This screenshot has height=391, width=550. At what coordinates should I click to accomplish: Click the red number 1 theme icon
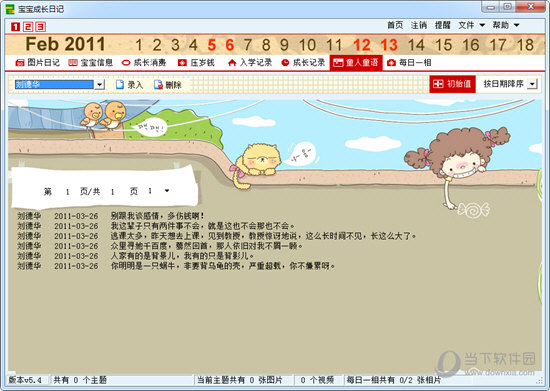pos(15,27)
